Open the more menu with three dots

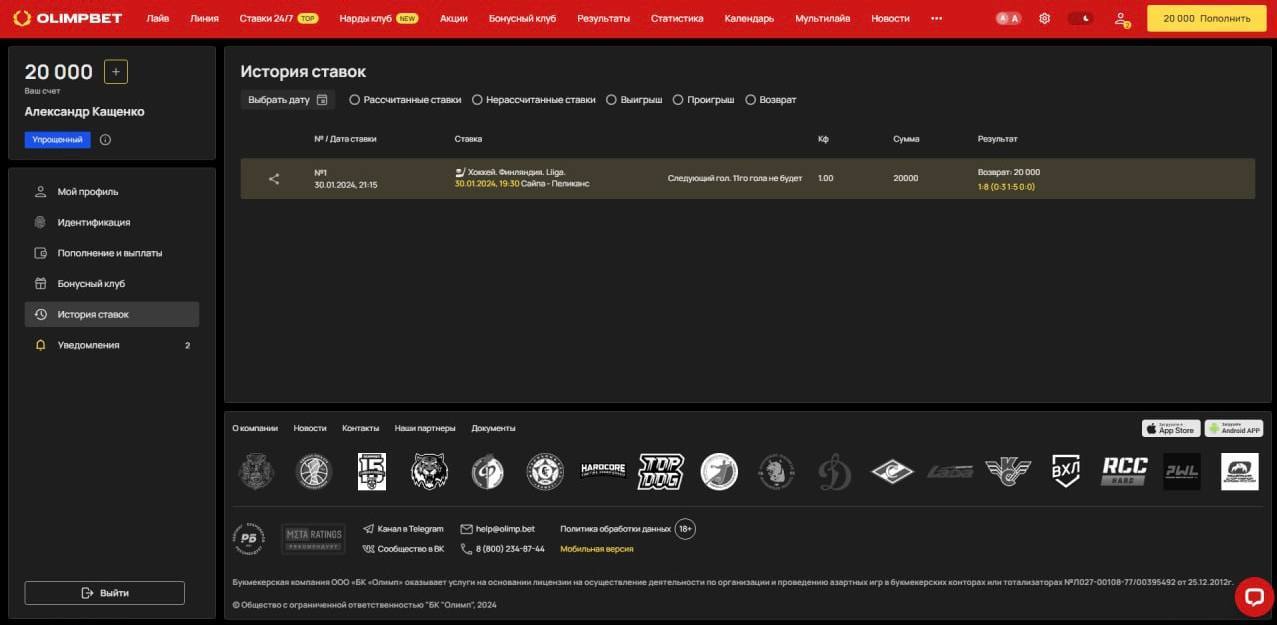[936, 18]
